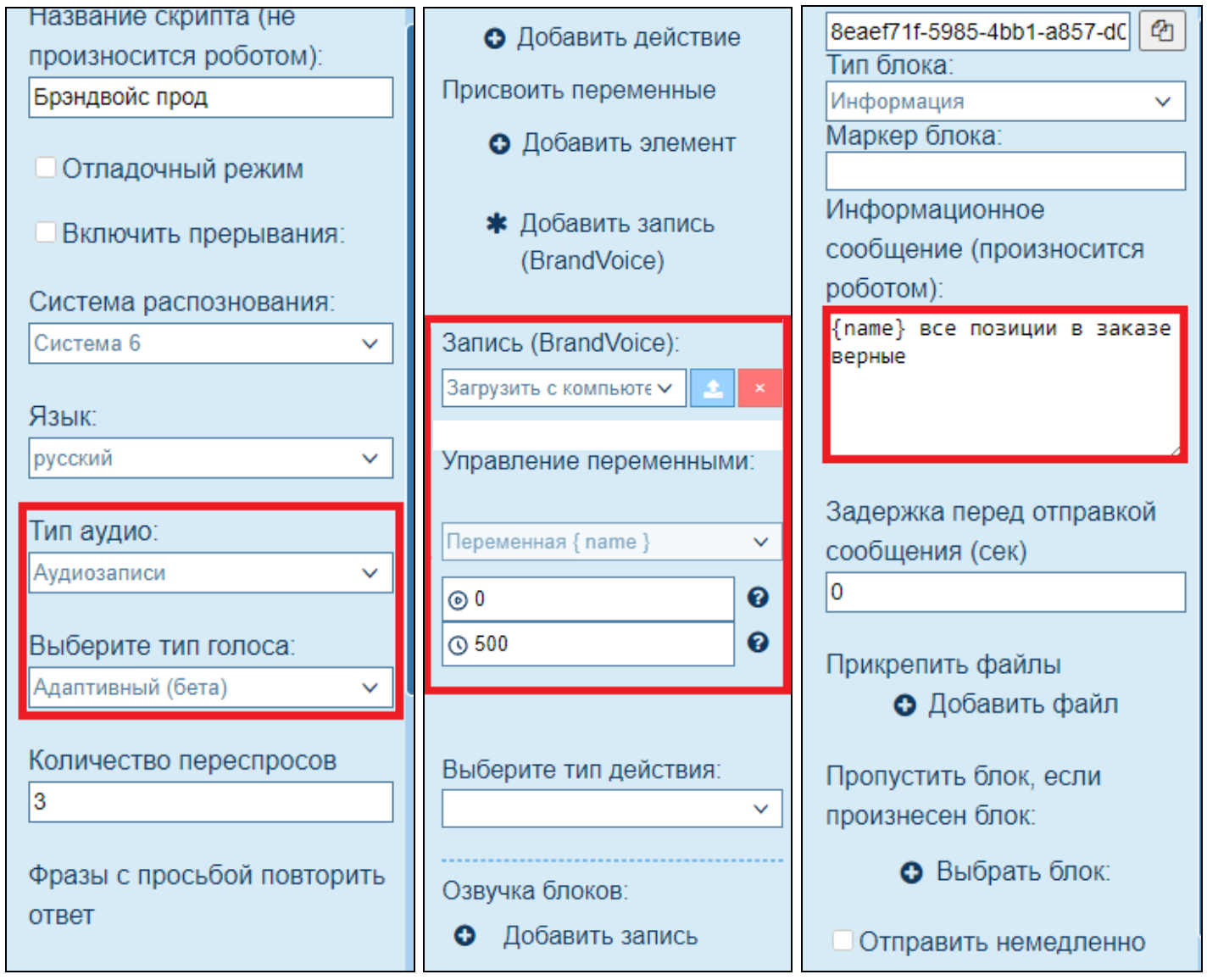Click the plus icon beside Добавить файл
Image resolution: width=1207 pixels, height=980 pixels.
pyautogui.click(x=905, y=705)
